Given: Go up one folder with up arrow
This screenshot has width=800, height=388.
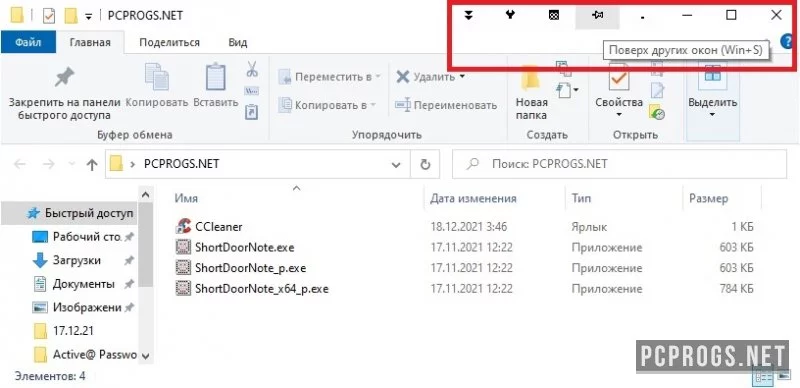Looking at the screenshot, I should pos(92,164).
